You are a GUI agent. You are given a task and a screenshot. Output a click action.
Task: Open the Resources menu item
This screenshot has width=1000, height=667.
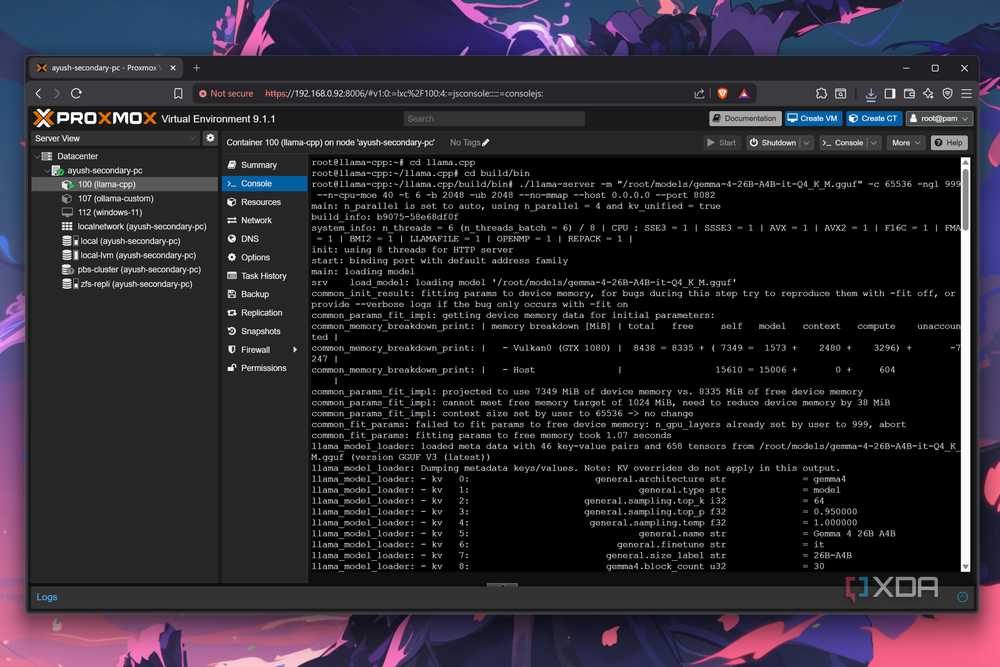(264, 202)
